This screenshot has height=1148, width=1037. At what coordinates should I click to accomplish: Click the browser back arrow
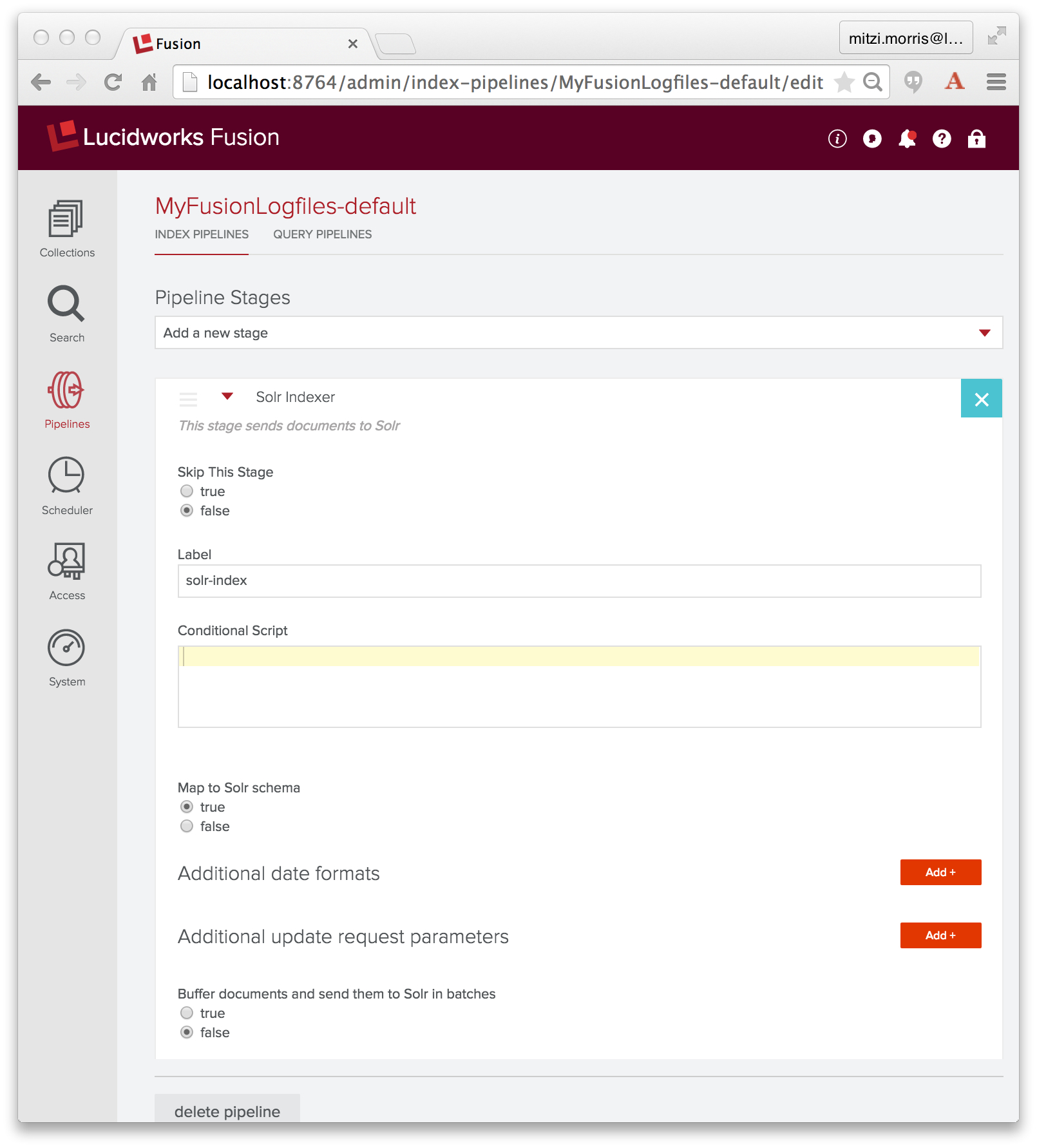[x=41, y=82]
